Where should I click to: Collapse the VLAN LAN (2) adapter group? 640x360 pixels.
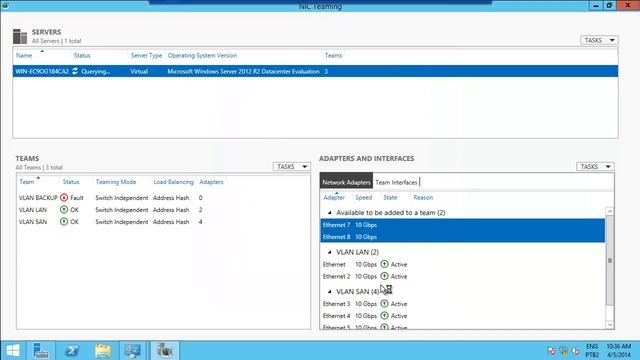click(330, 252)
